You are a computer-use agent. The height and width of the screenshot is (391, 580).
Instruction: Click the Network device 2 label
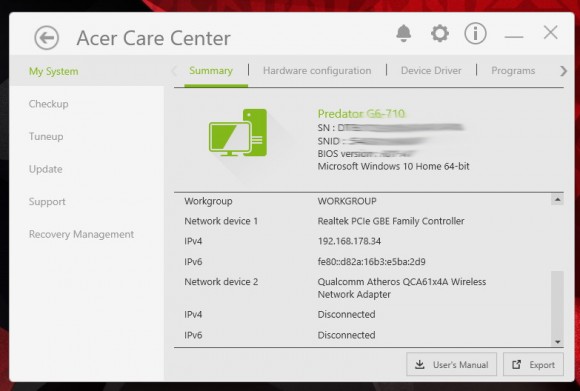click(221, 282)
